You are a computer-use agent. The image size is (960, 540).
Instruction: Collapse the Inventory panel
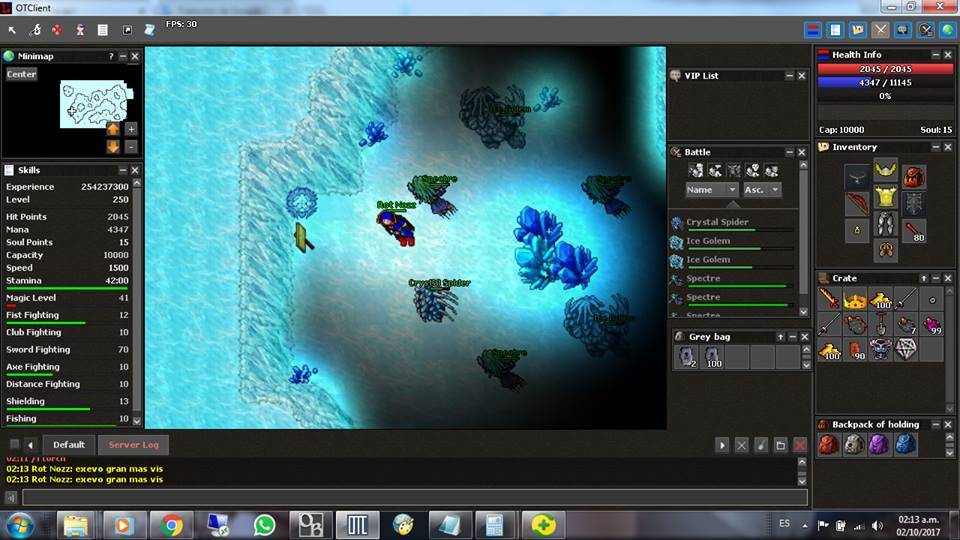[x=936, y=148]
